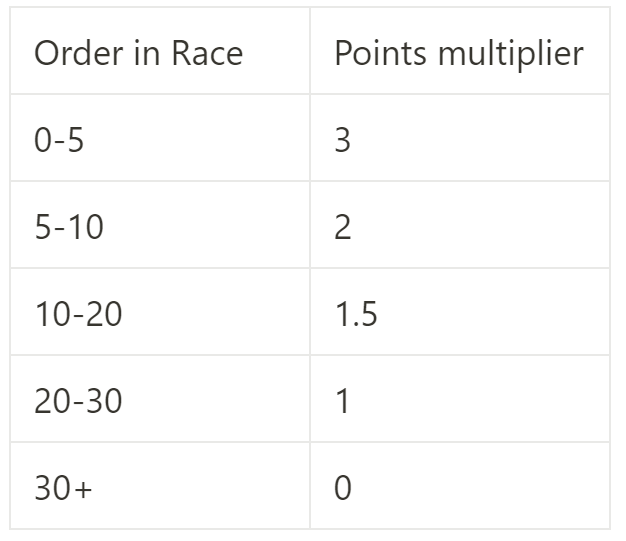Viewport: 626px width, 541px height.
Task: Click the multiplier value 1.5
Action: (356, 315)
